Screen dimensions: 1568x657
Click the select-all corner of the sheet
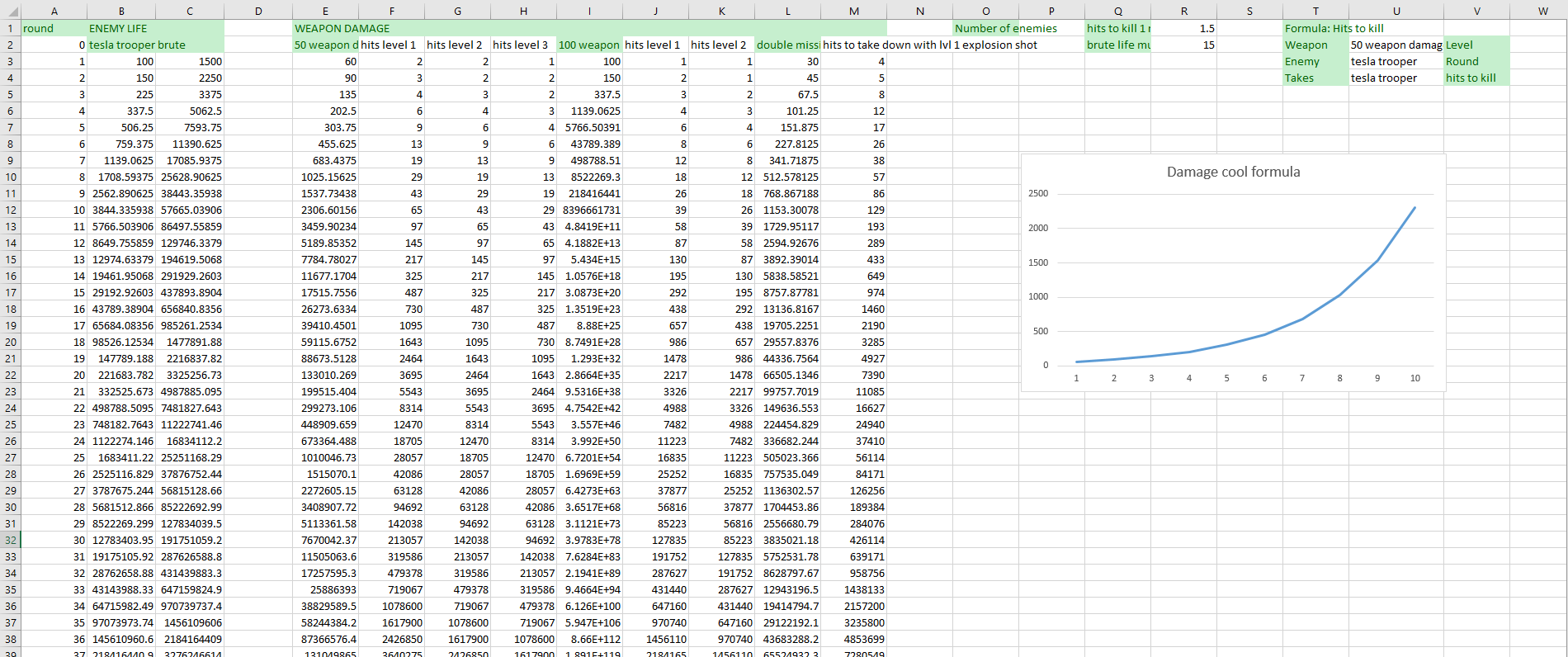click(x=10, y=11)
